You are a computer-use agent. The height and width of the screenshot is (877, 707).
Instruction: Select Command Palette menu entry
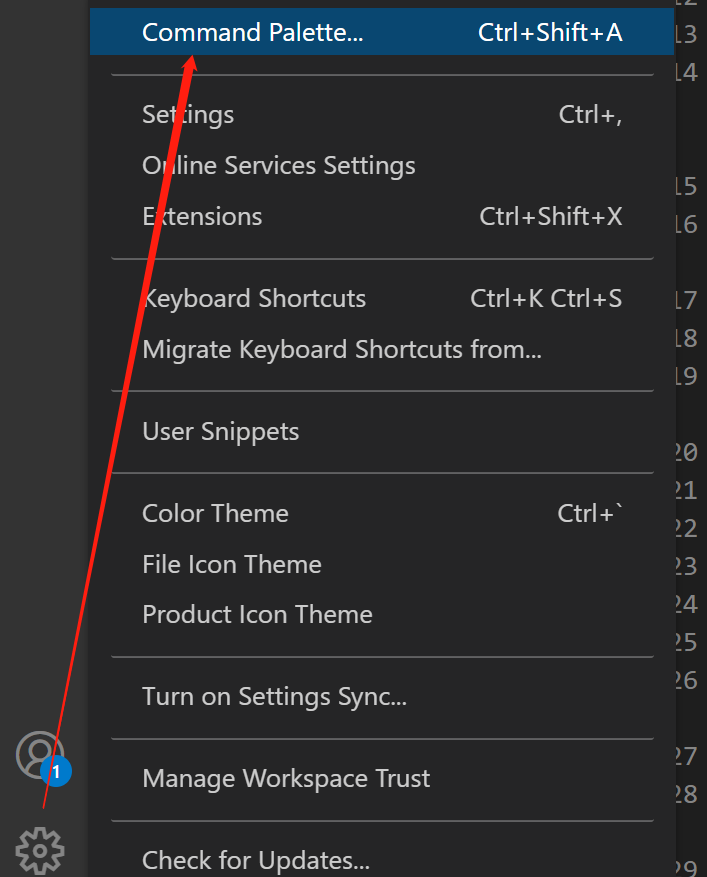(252, 33)
